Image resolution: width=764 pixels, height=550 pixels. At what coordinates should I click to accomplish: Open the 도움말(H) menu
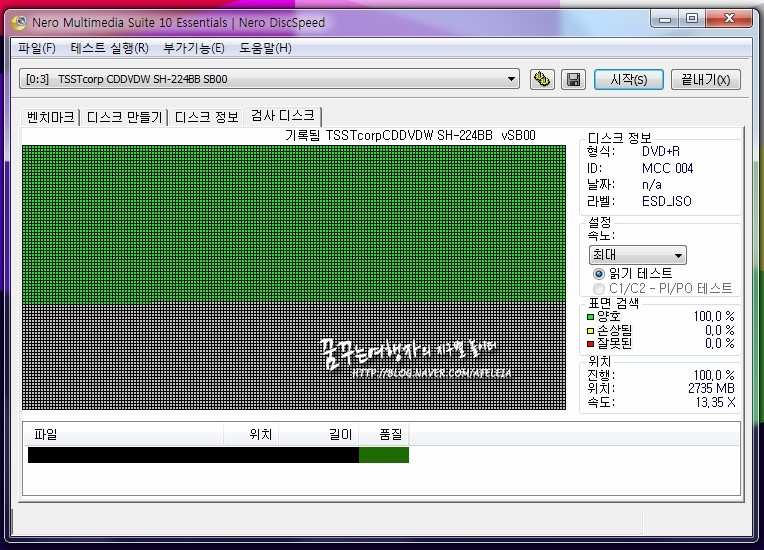265,48
